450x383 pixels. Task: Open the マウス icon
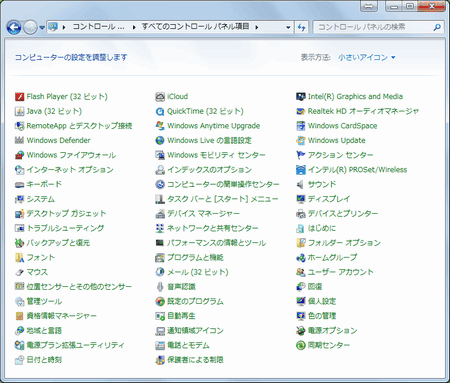[x=19, y=272]
